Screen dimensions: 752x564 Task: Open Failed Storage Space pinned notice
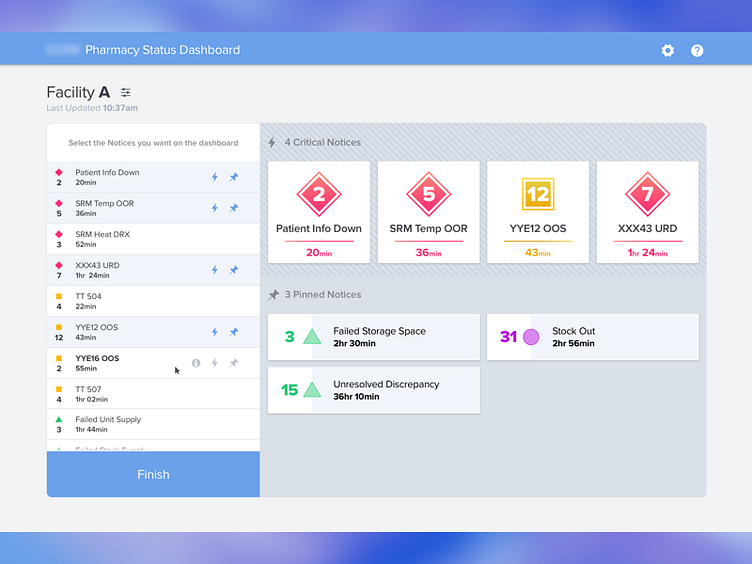pyautogui.click(x=374, y=337)
